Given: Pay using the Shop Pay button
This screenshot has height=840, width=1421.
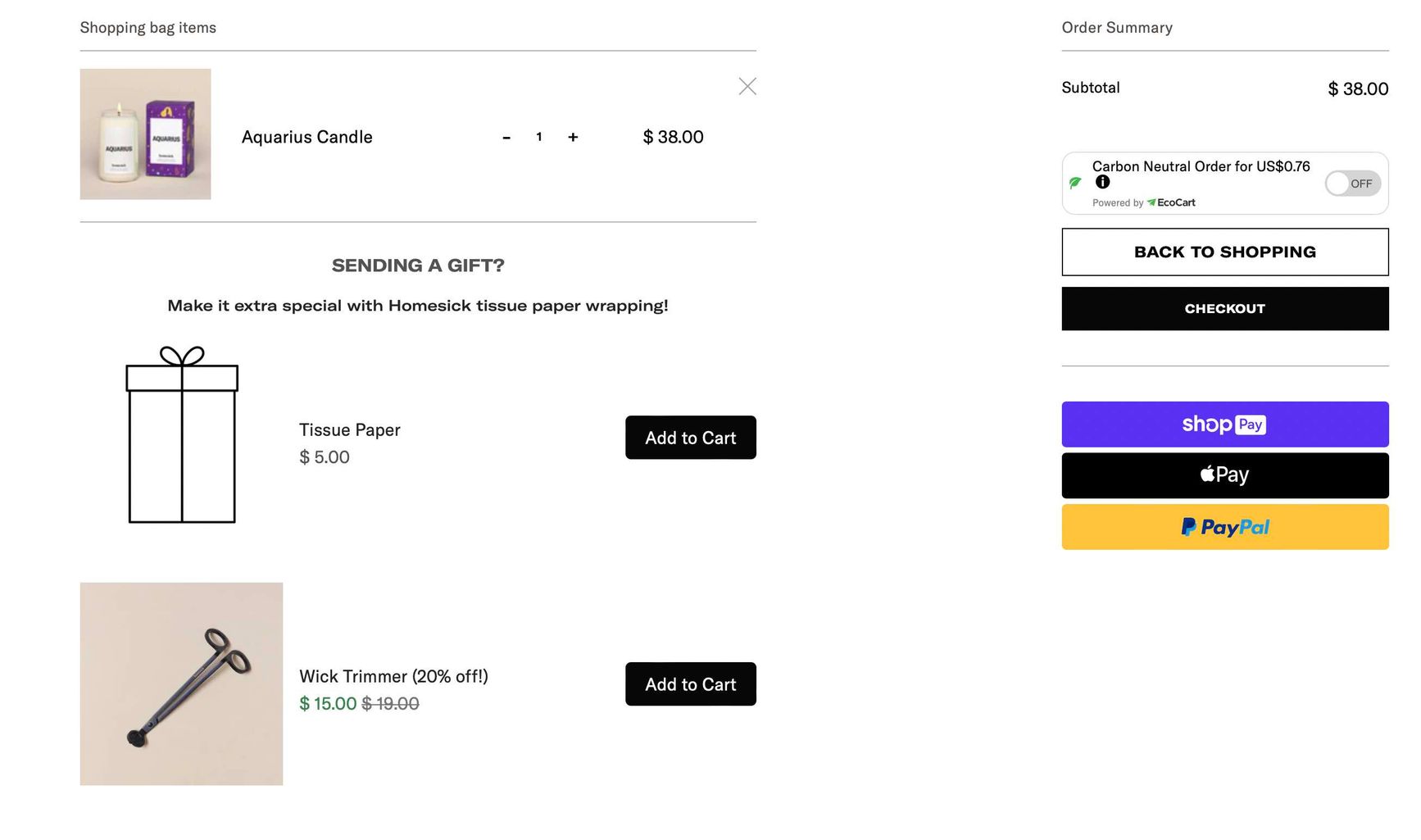Looking at the screenshot, I should [x=1224, y=425].
